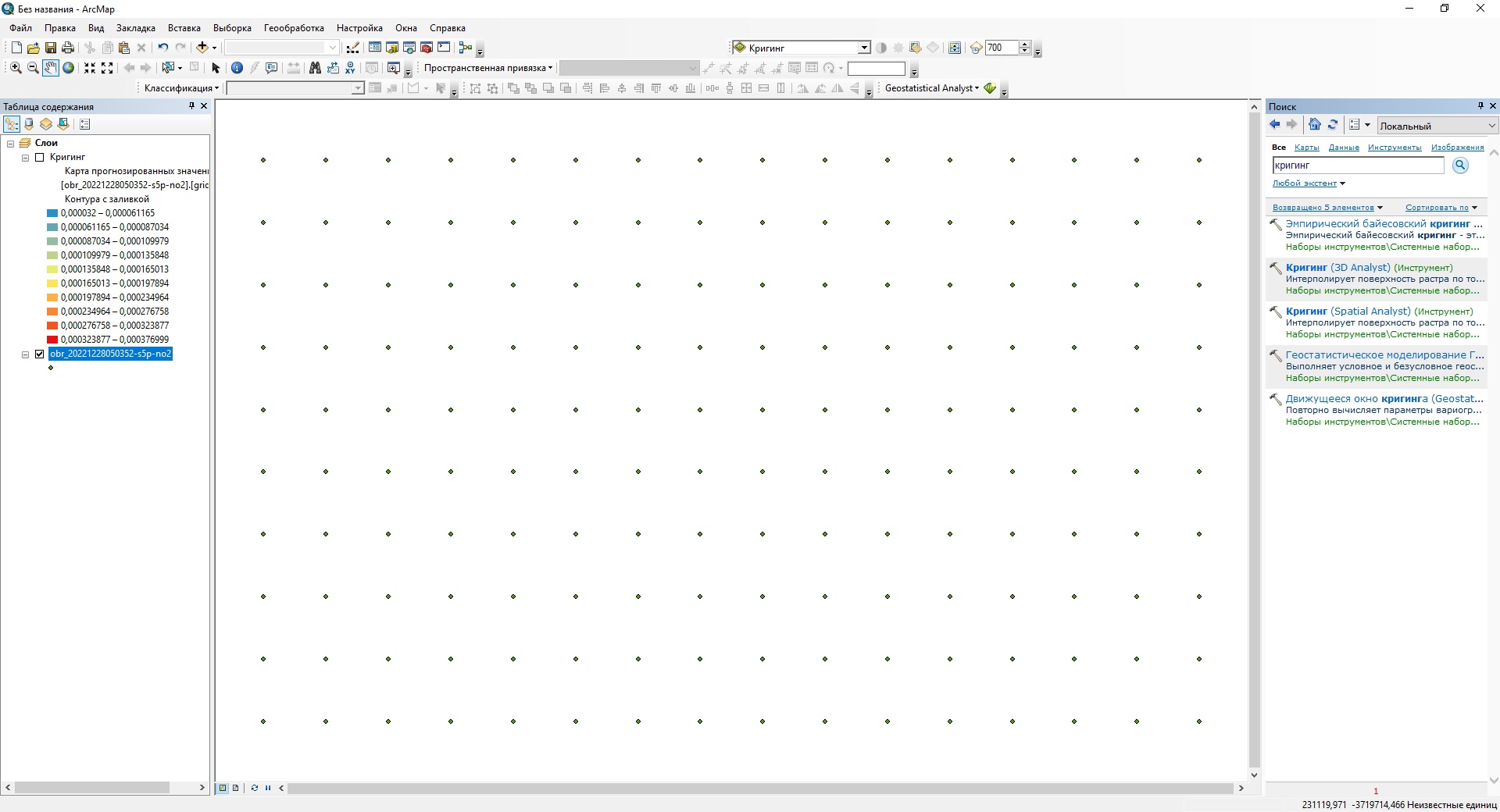
Task: Select the Zoom In tool
Action: click(x=16, y=68)
